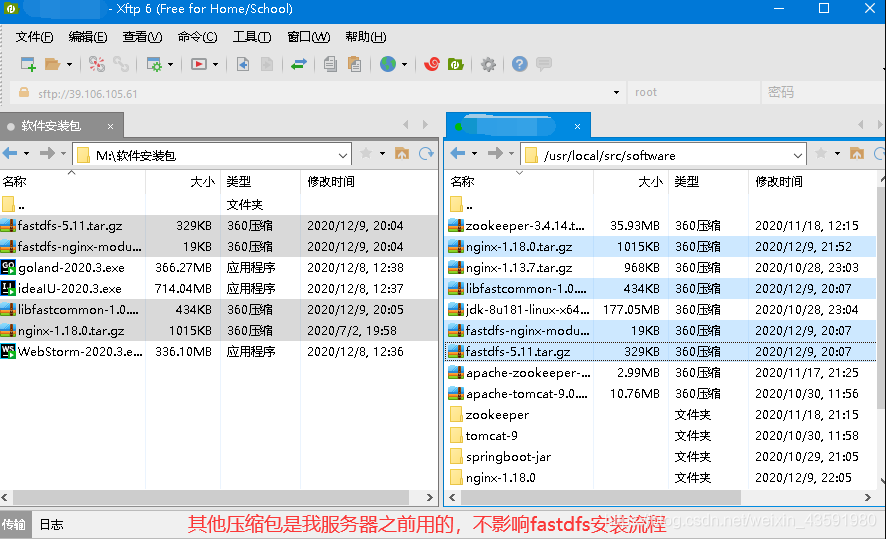Viewport: 886px width, 539px height.
Task: Expand the remote path /usr/local/src/software dropdown
Action: (x=797, y=155)
